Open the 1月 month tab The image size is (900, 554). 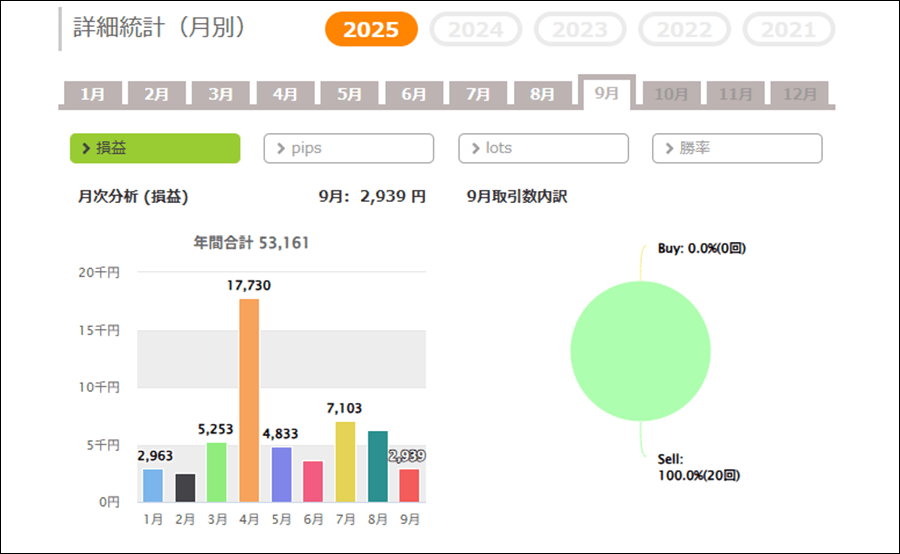click(x=93, y=94)
